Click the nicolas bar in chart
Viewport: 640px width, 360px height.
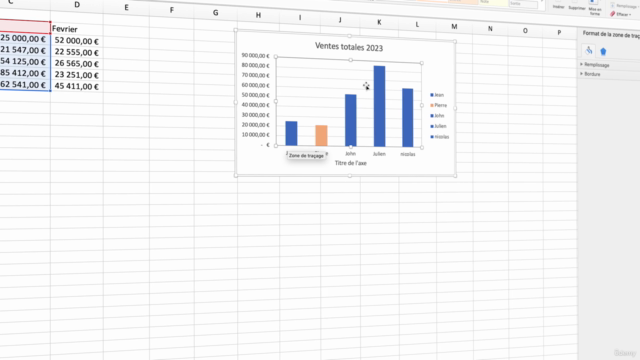[x=407, y=118]
